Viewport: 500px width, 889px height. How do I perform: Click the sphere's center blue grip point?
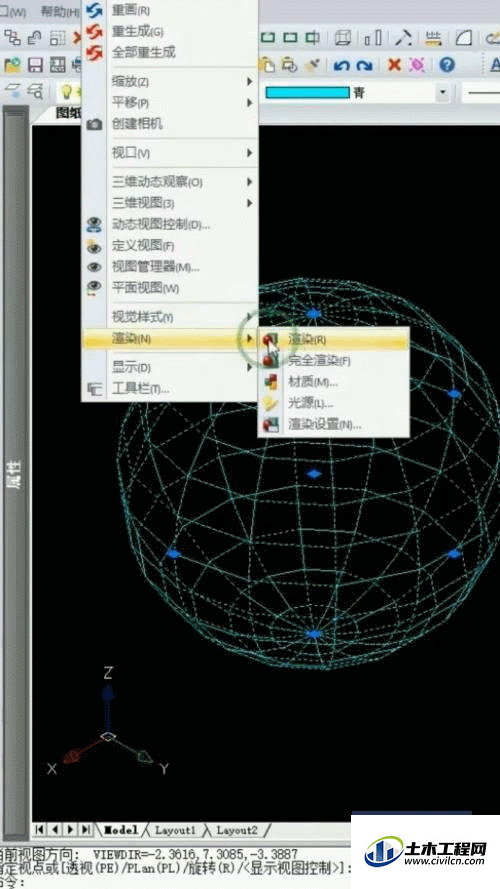coord(313,473)
